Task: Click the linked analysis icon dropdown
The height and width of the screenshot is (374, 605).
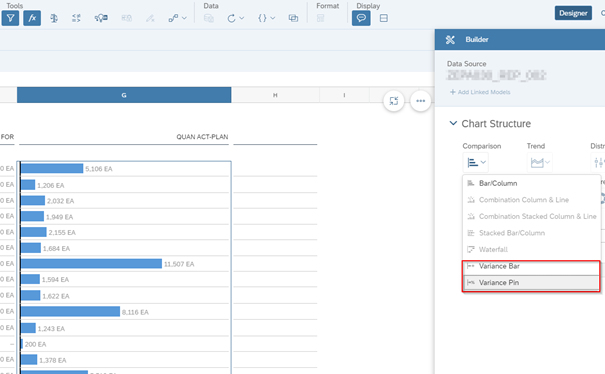Action: point(177,18)
